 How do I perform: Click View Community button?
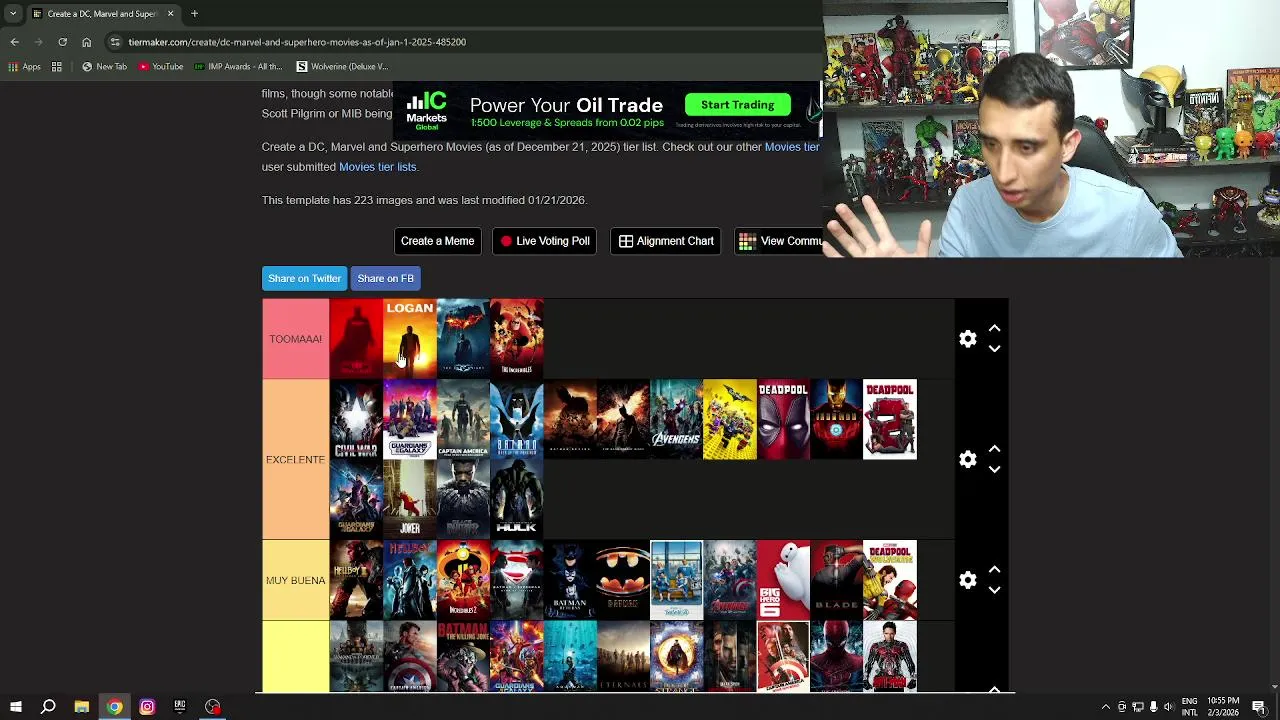[x=780, y=241]
